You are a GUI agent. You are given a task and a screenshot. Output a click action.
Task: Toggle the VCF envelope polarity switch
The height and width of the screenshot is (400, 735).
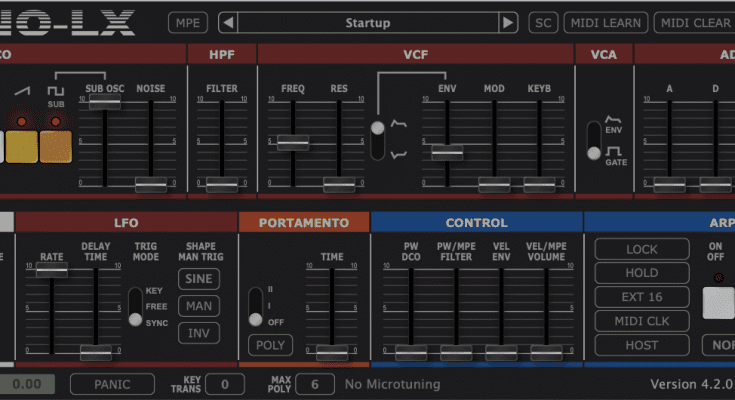(x=377, y=140)
